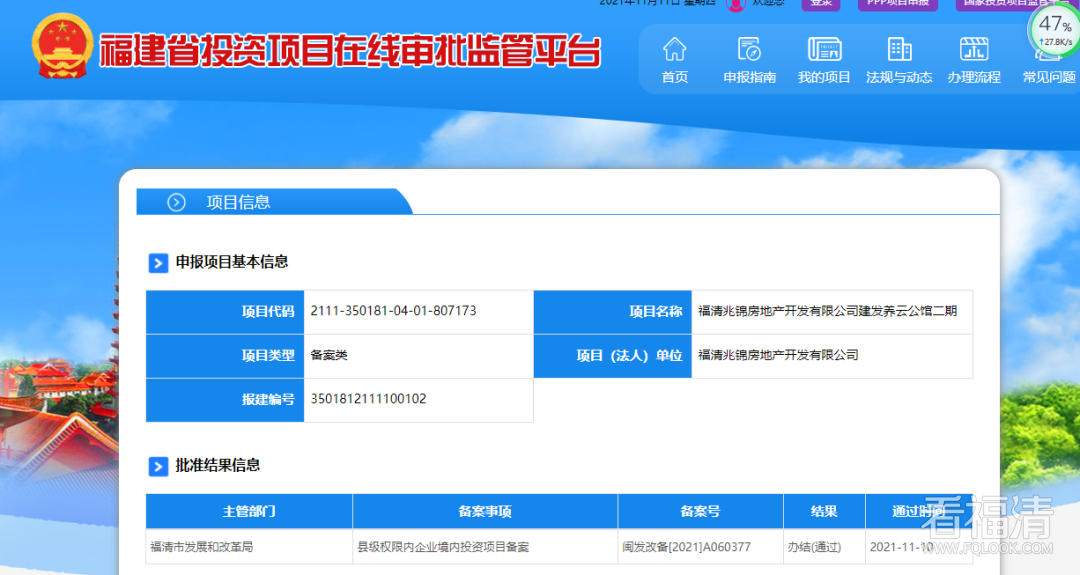This screenshot has width=1080, height=575.
Task: Click the national emblem logo
Action: click(x=62, y=45)
